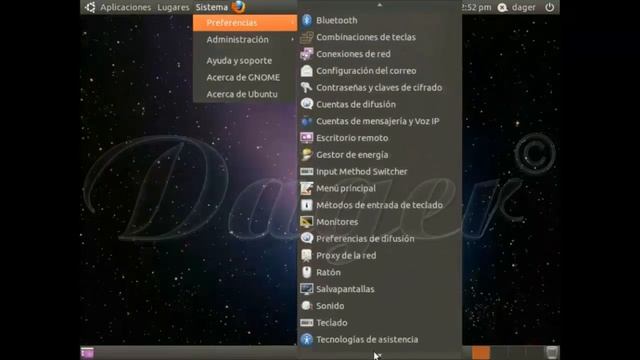Screen dimensions: 640x360
Task: Open the Trash icon in bottom panel
Action: (552, 352)
